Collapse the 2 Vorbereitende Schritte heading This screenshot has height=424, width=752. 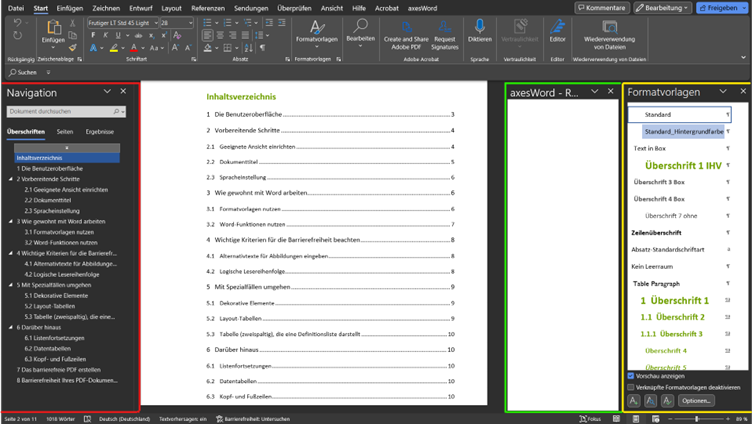pos(11,179)
